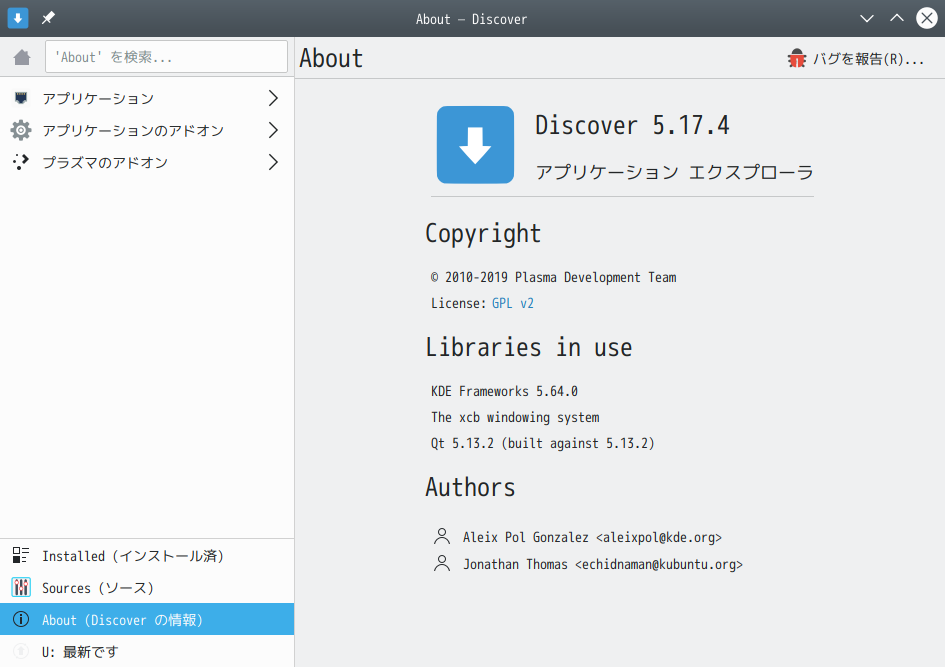This screenshot has height=667, width=945.
Task: Expand the アプリケーションのアドオン chevron
Action: pyautogui.click(x=273, y=130)
